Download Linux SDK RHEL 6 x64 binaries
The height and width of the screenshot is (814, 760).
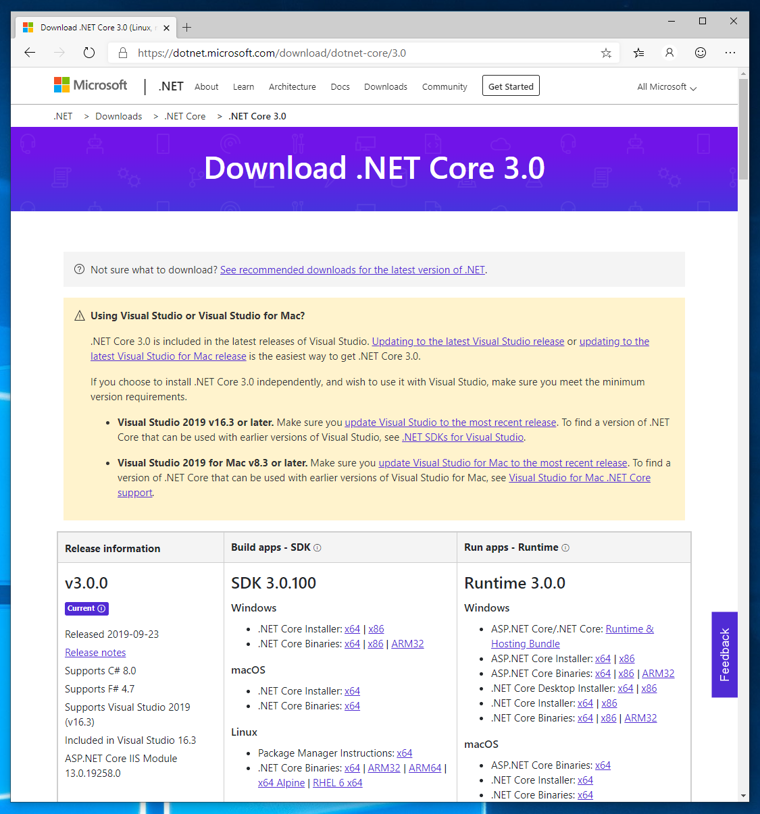point(337,783)
